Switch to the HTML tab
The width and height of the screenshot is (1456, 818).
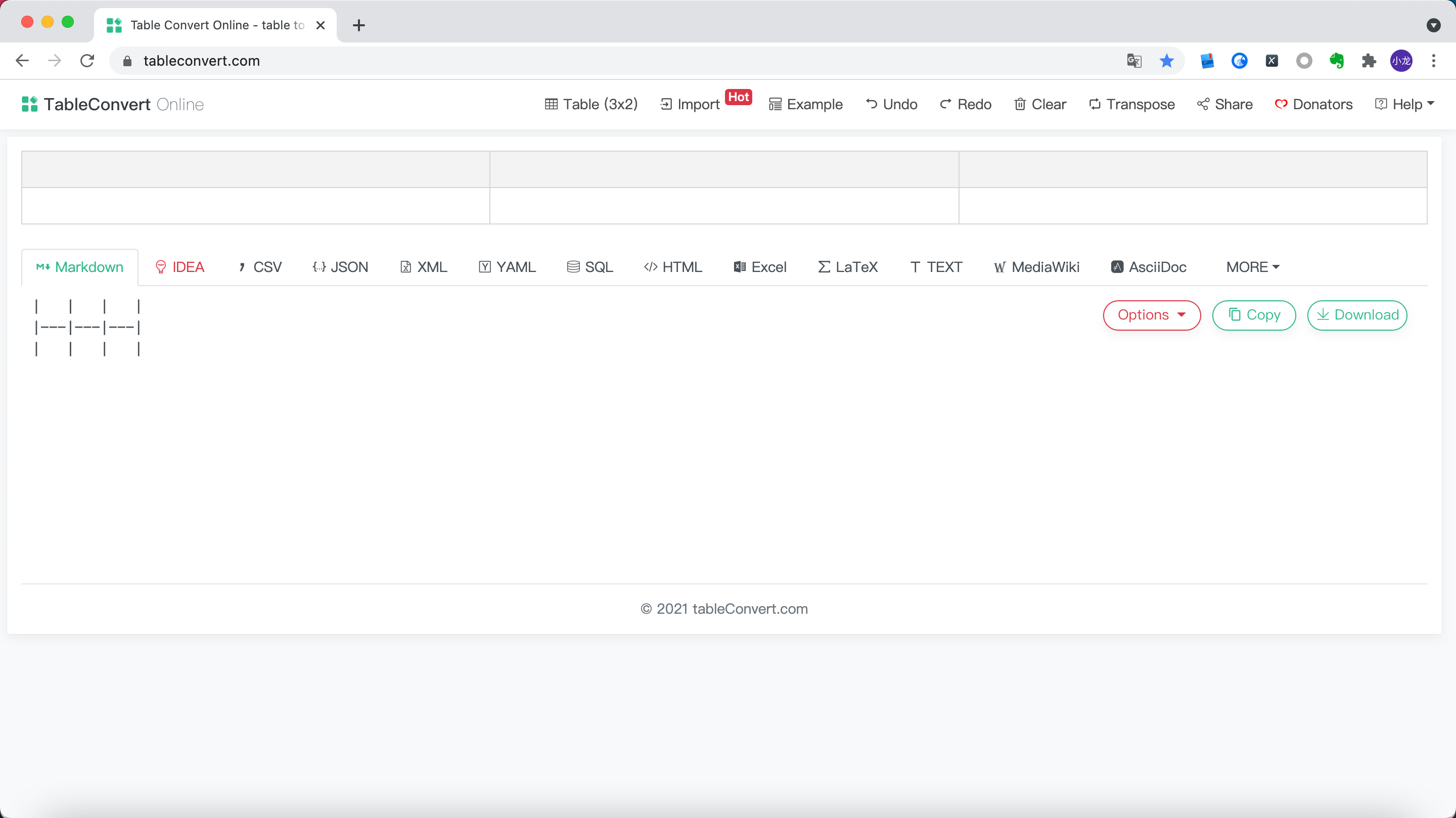tap(673, 267)
